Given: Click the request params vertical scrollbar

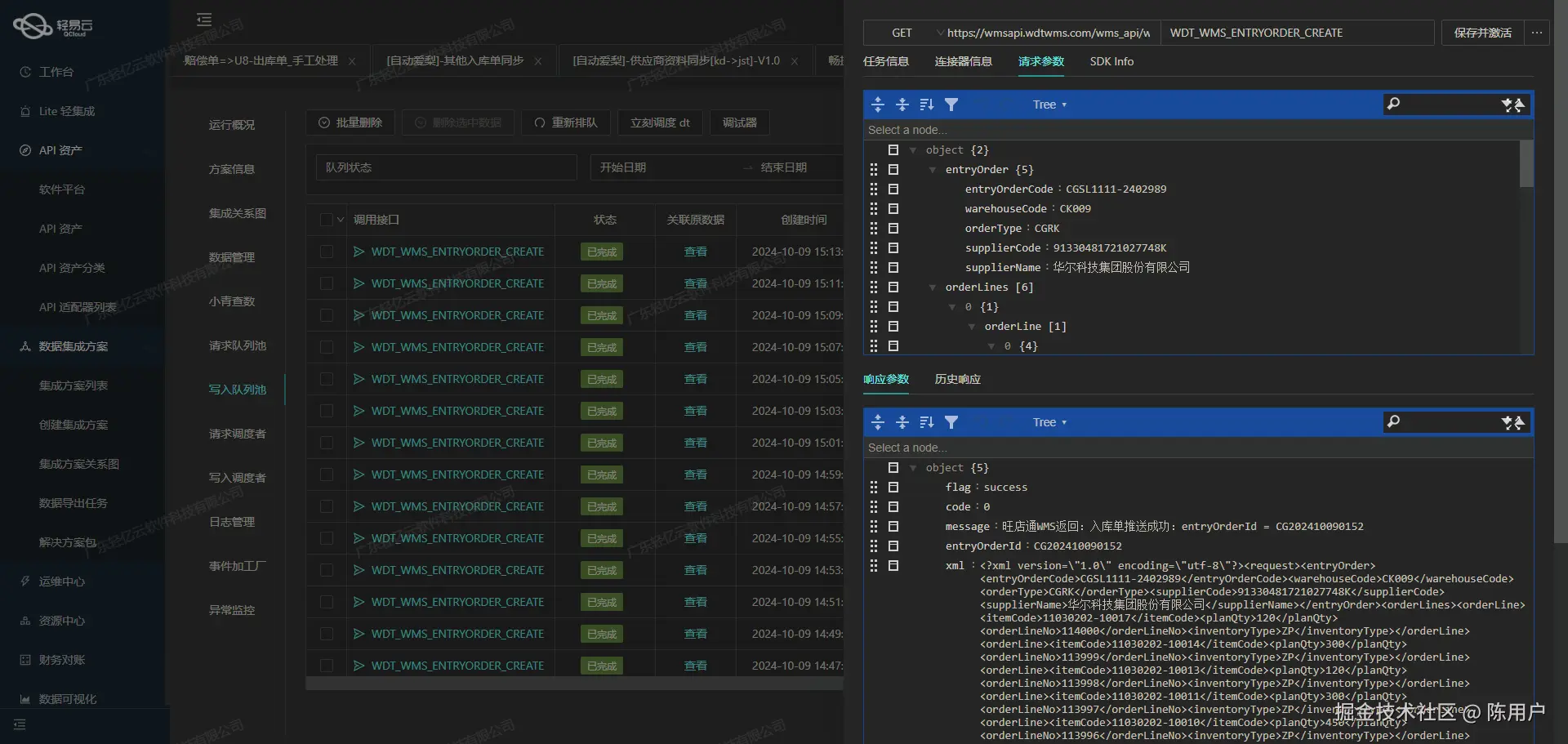Looking at the screenshot, I should pyautogui.click(x=1526, y=163).
